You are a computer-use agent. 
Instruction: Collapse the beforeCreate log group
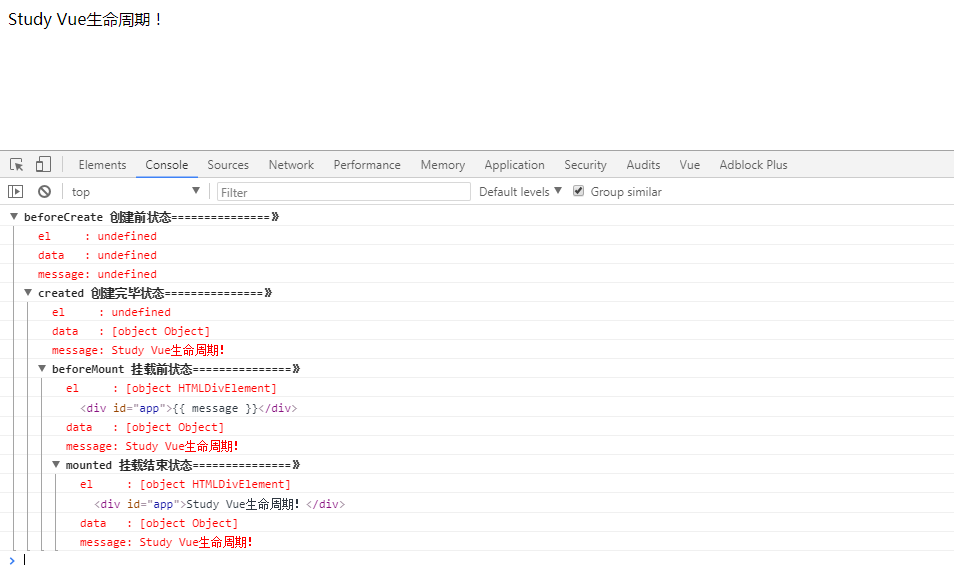pos(13,217)
